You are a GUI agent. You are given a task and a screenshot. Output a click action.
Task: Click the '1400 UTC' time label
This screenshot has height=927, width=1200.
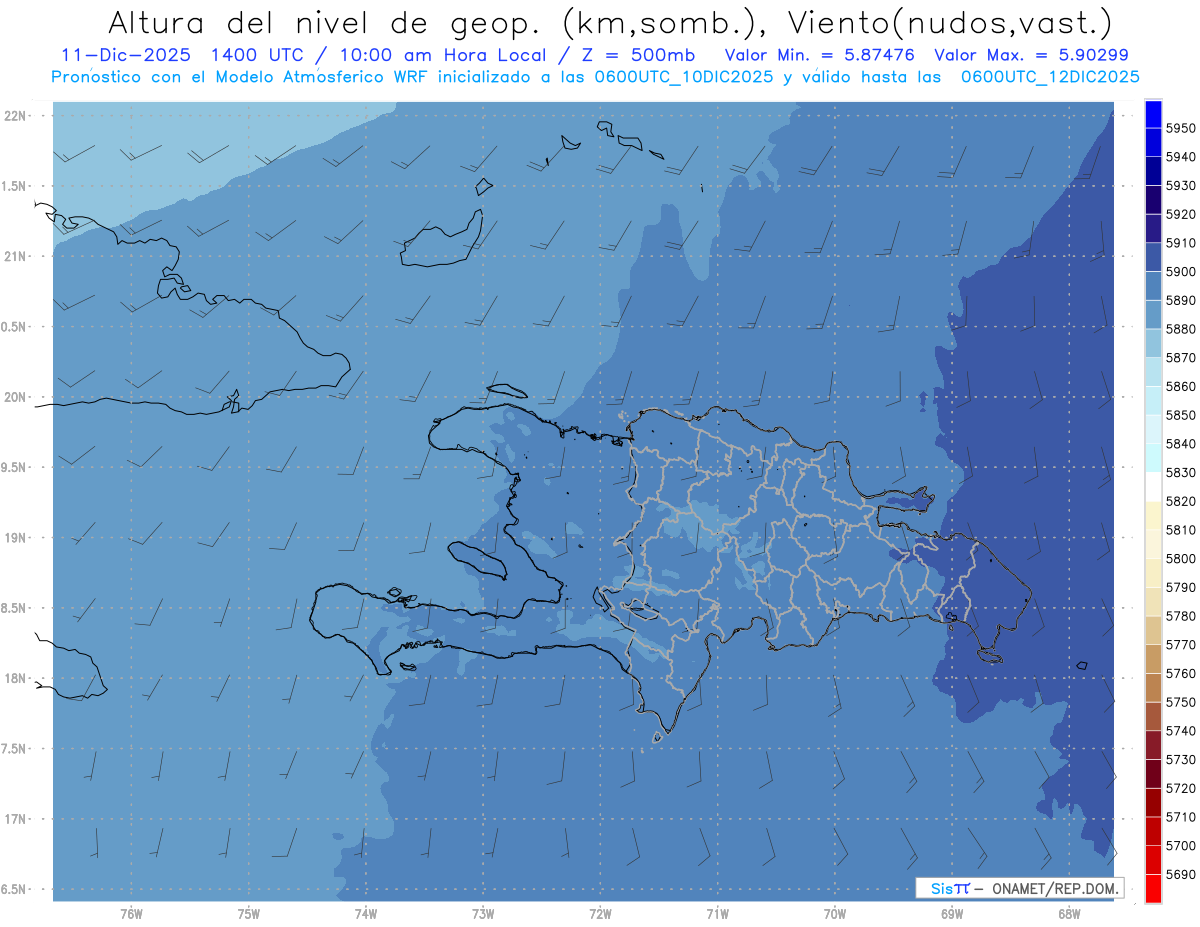[x=258, y=55]
